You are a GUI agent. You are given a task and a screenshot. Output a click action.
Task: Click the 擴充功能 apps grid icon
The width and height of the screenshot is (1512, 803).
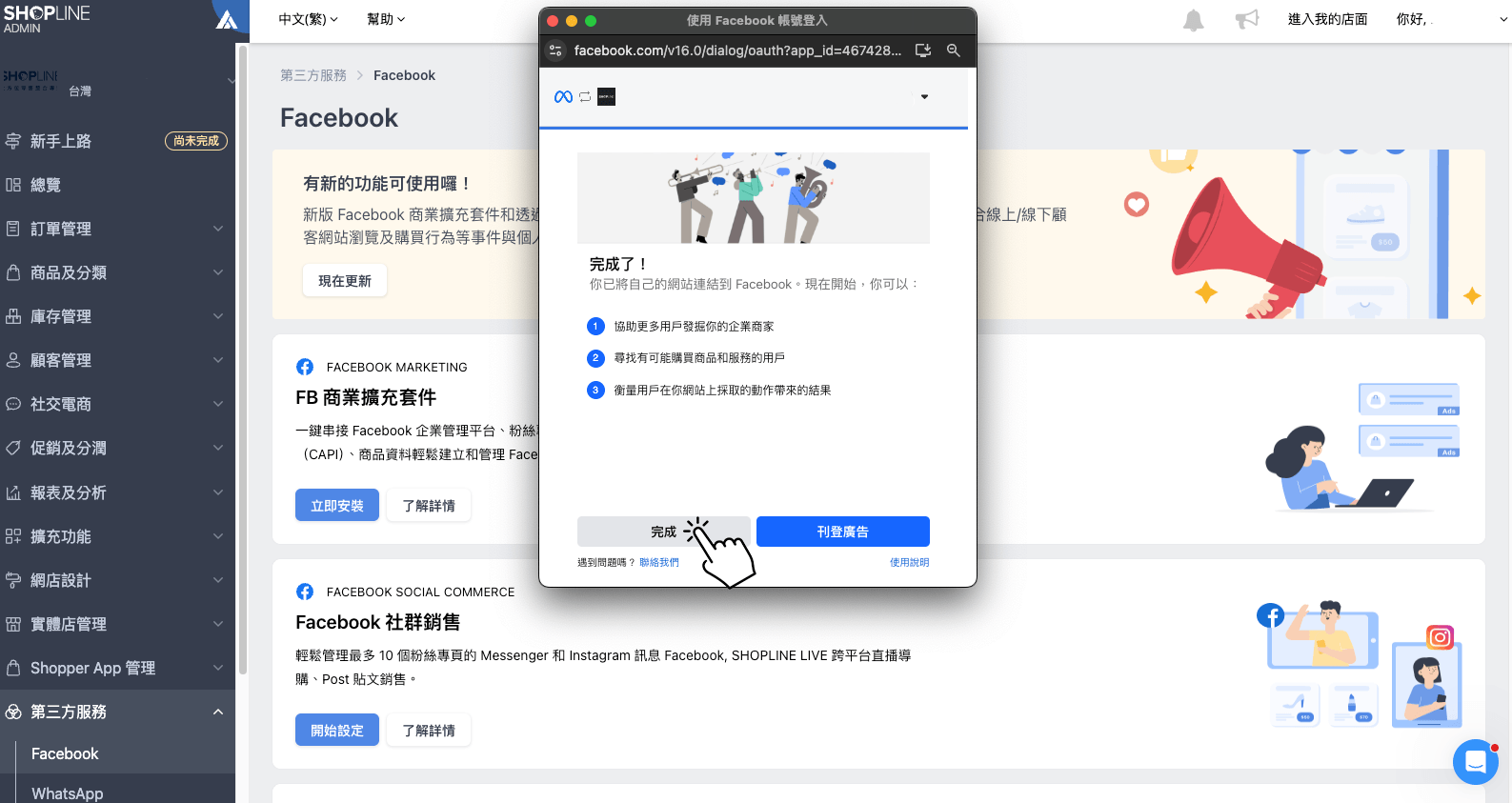click(x=13, y=536)
